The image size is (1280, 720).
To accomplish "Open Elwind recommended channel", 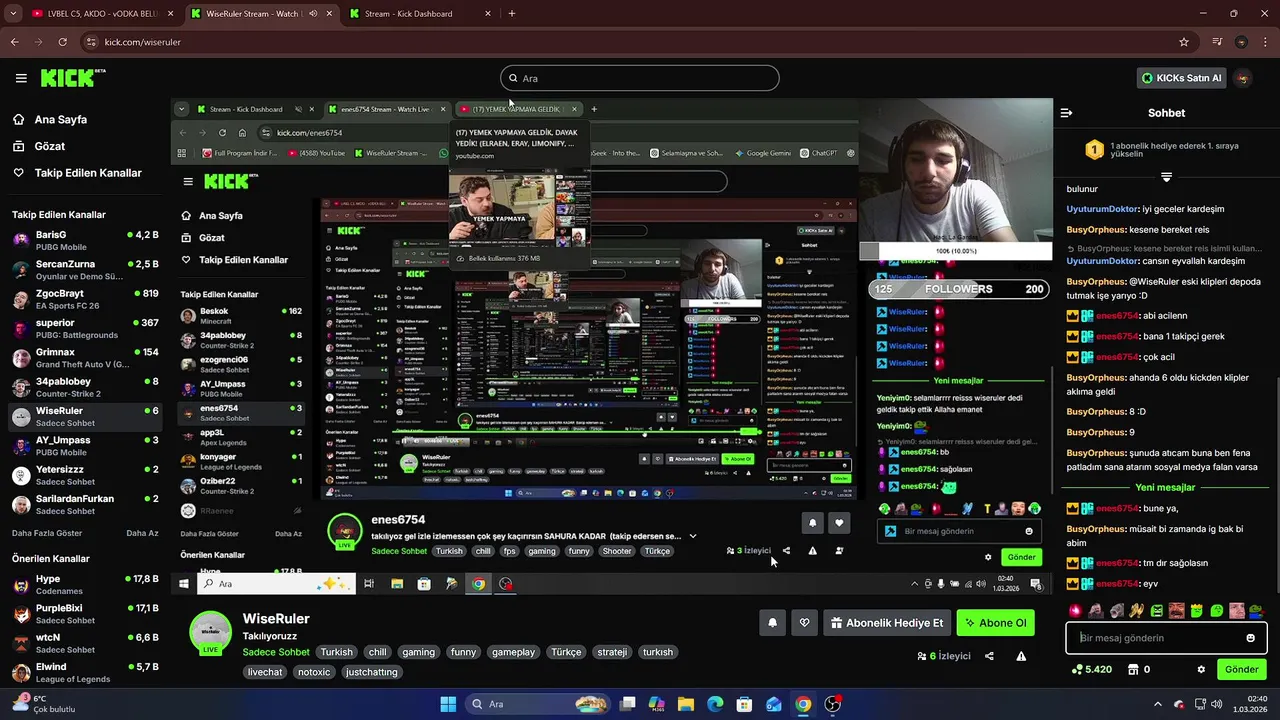I will click(x=85, y=672).
